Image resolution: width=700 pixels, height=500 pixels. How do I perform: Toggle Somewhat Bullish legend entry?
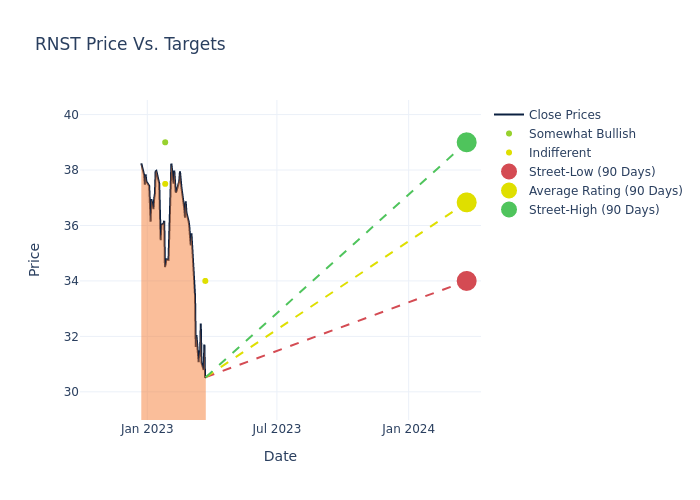point(582,134)
